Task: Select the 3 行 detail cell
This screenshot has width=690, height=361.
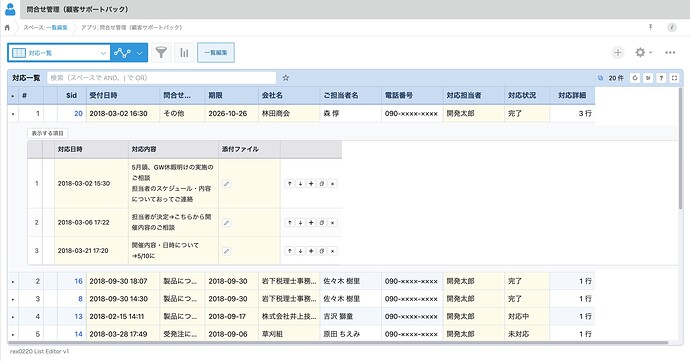Action: (x=572, y=114)
